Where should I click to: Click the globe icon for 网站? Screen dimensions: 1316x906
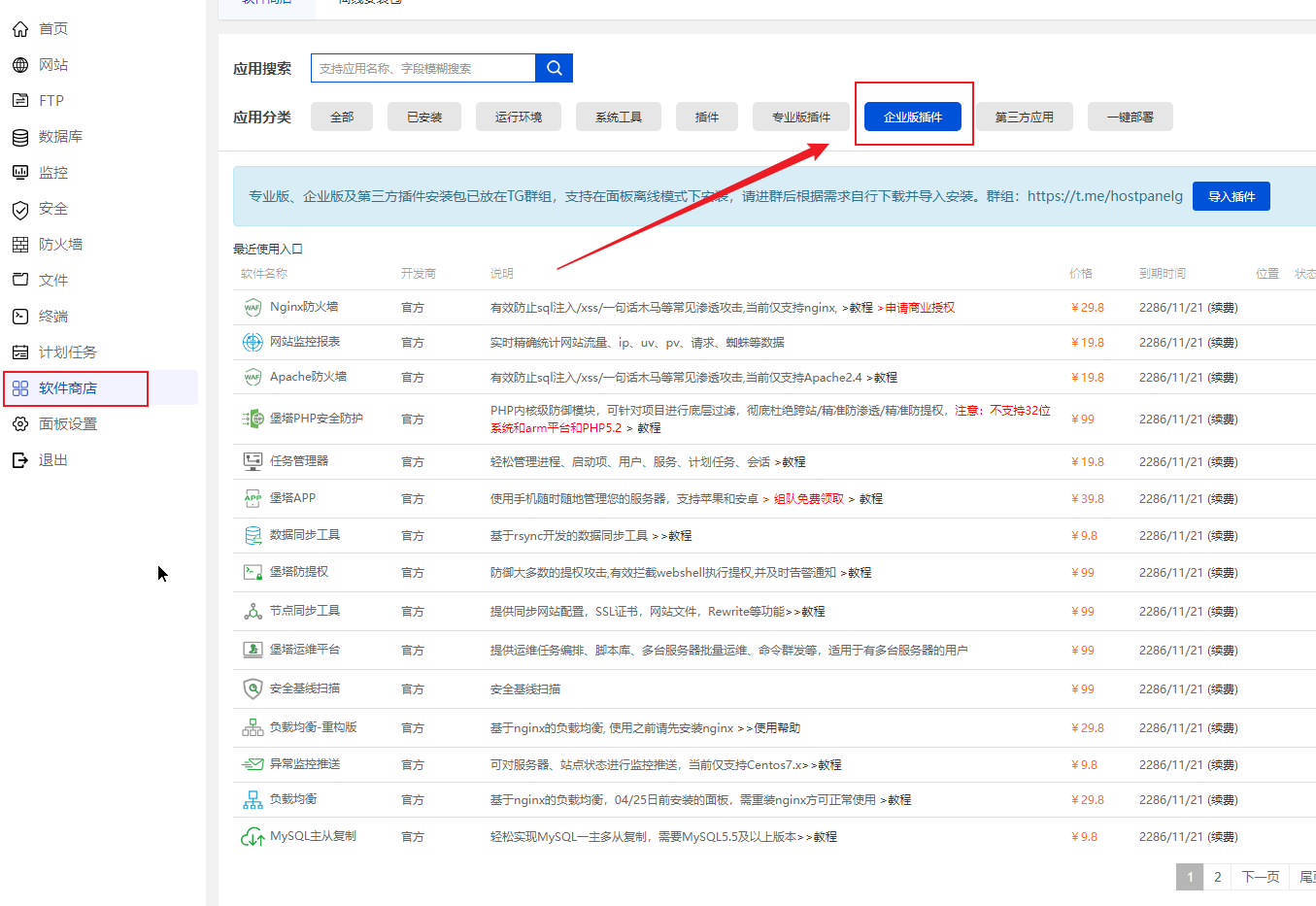tap(20, 65)
